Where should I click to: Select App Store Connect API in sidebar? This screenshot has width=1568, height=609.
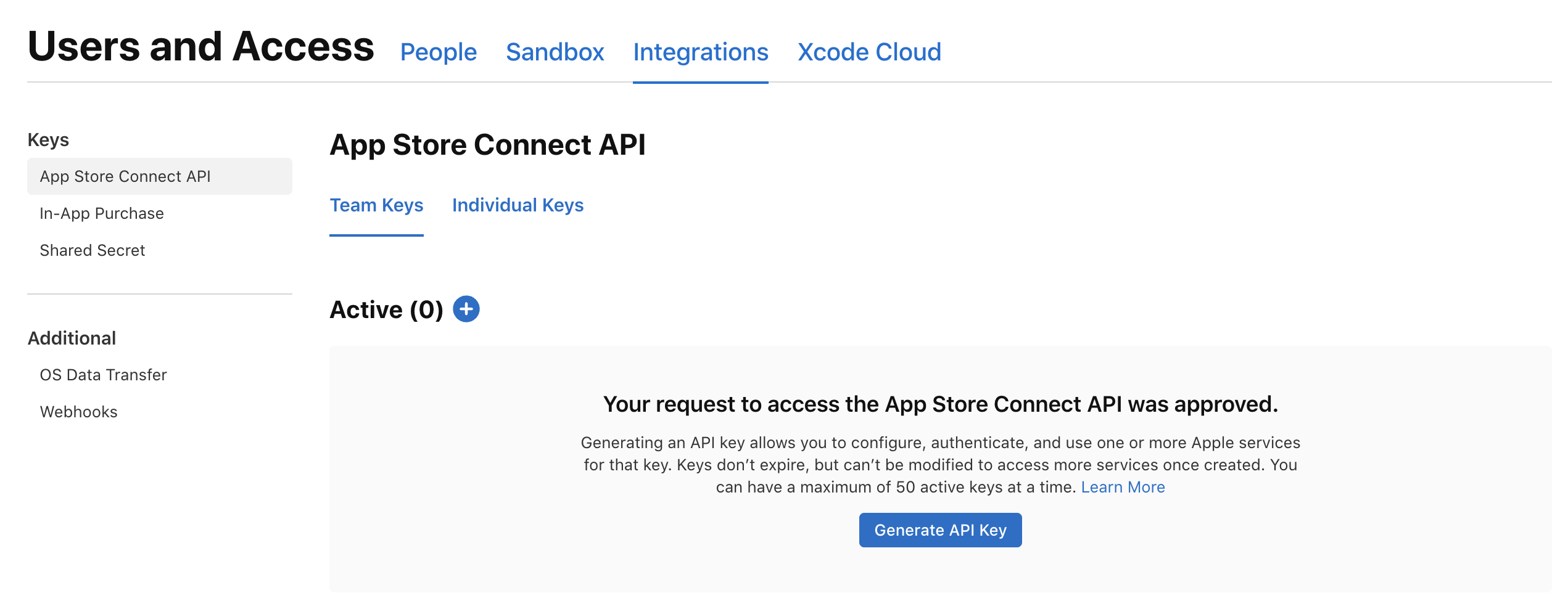[160, 176]
